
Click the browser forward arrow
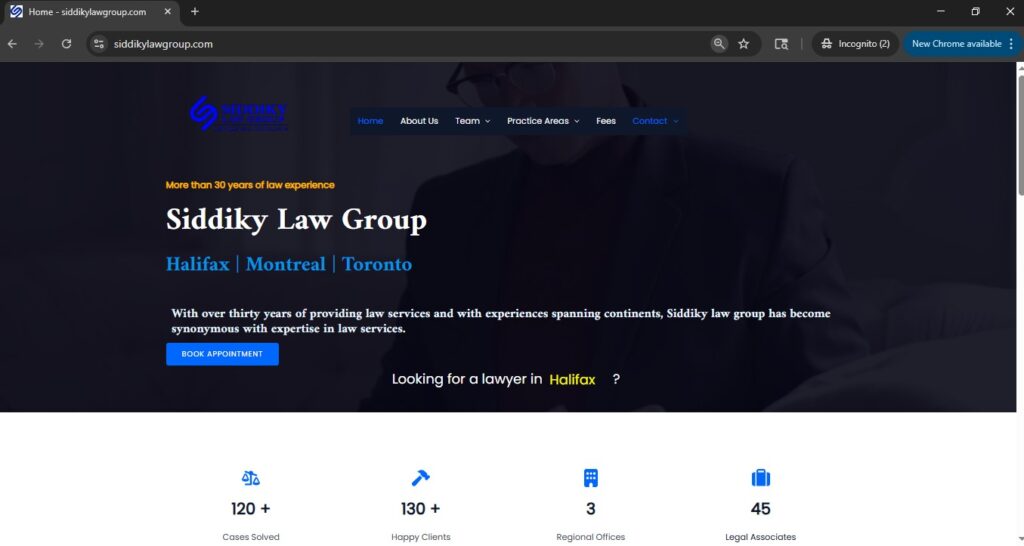pos(39,44)
